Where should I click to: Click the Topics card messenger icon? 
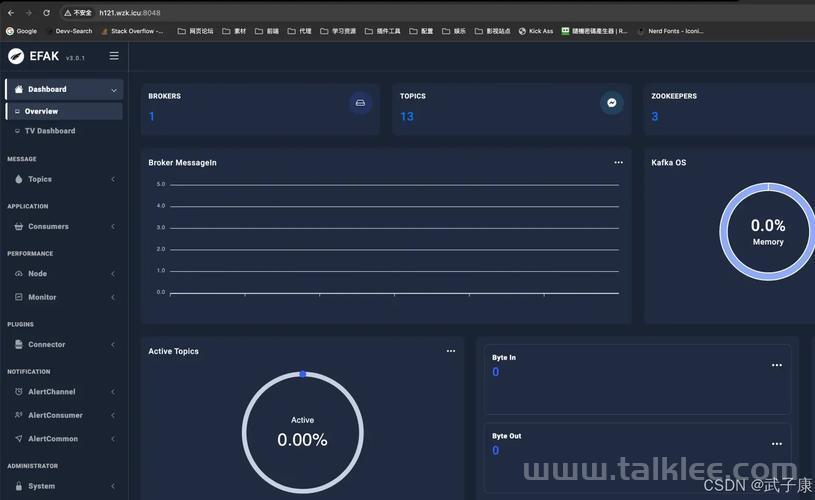click(612, 103)
